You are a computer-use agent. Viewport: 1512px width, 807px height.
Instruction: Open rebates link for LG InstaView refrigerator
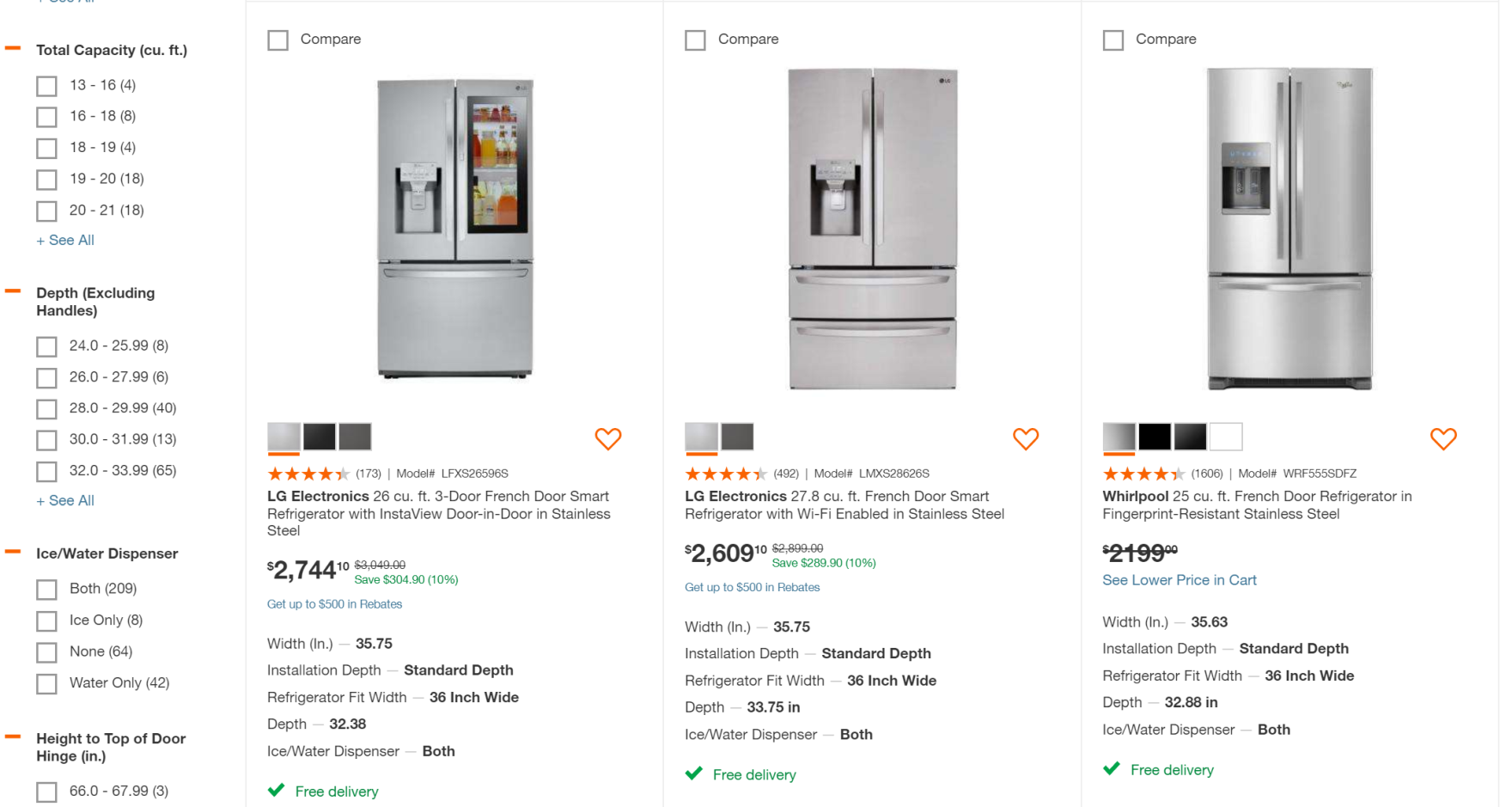click(334, 604)
